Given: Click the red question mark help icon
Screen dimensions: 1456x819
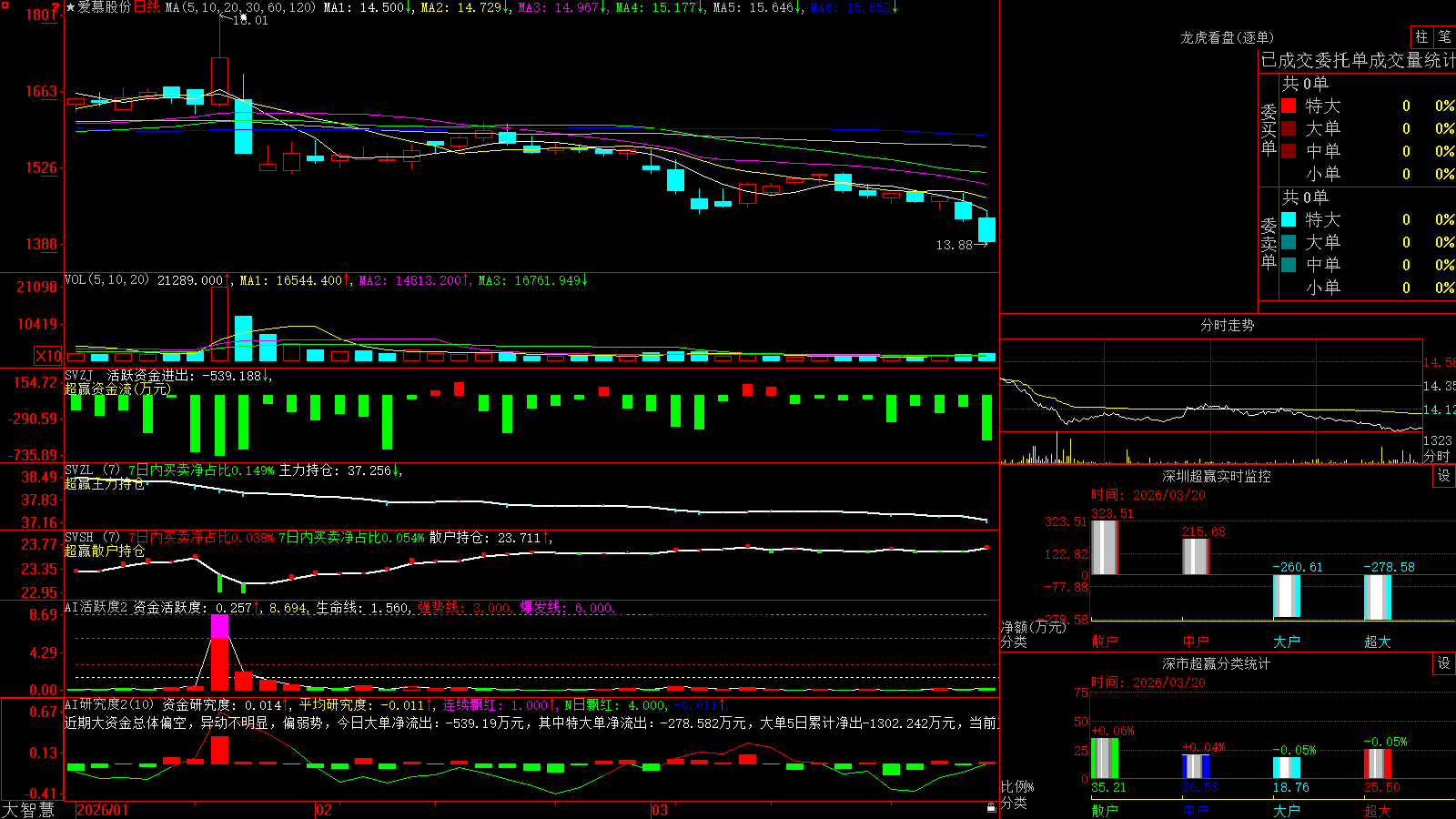Looking at the screenshot, I should pos(56,7).
